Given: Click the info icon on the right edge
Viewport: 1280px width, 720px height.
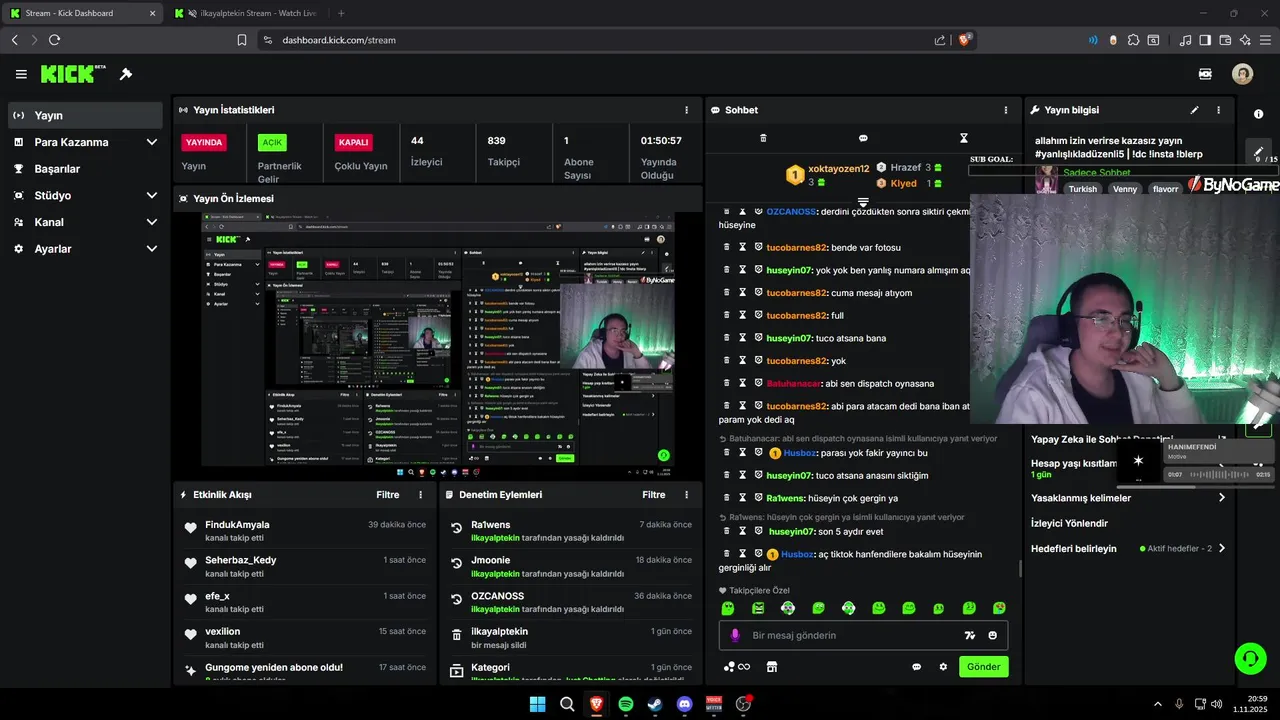Looking at the screenshot, I should click(x=1258, y=114).
